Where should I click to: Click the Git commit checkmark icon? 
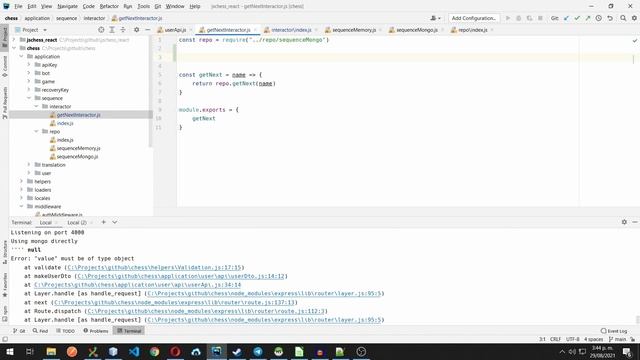(577, 18)
